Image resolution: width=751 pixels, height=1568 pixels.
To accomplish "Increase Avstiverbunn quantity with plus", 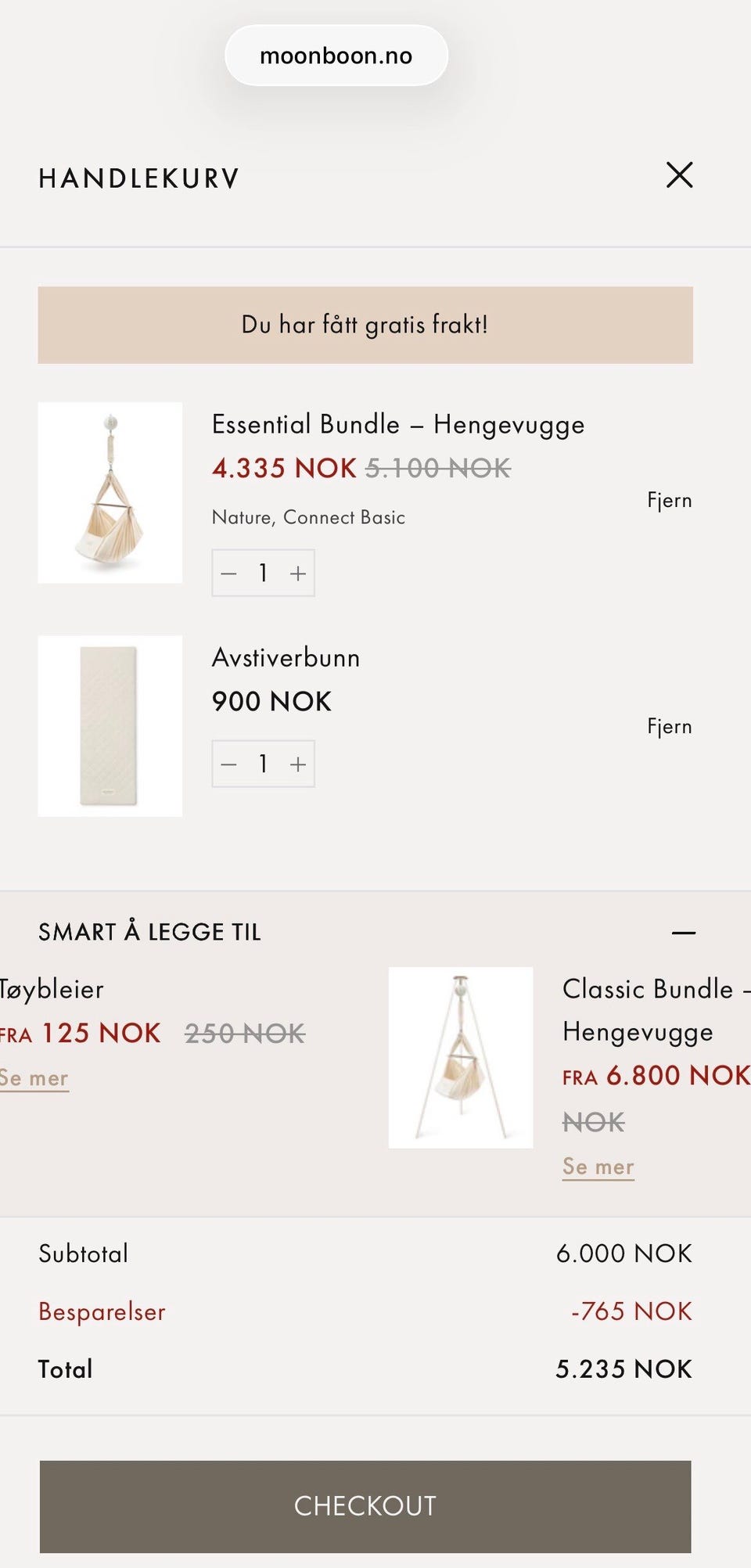I will [x=298, y=764].
